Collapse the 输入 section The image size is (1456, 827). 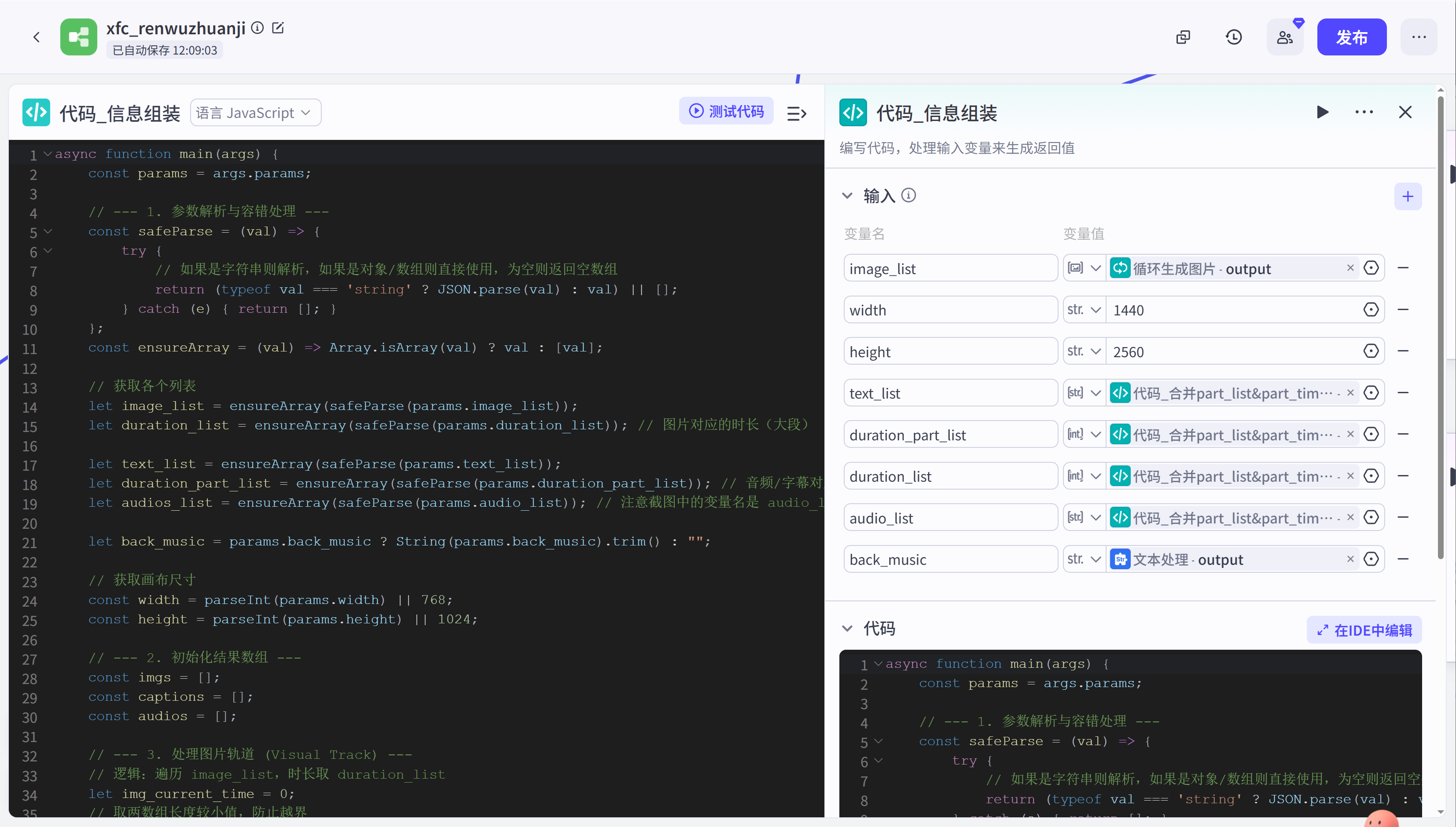coord(847,196)
